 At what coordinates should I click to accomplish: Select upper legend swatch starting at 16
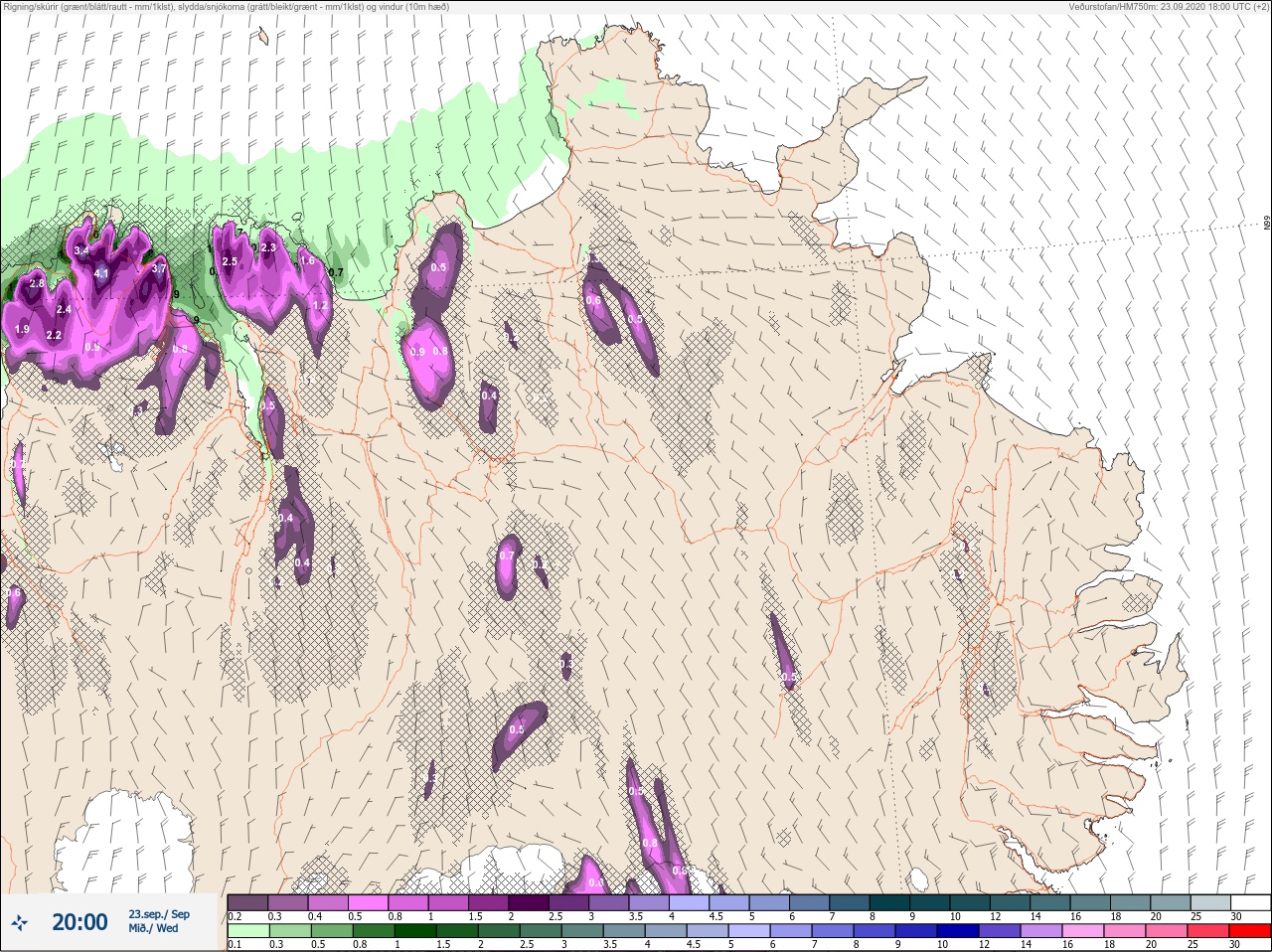click(x=1091, y=902)
